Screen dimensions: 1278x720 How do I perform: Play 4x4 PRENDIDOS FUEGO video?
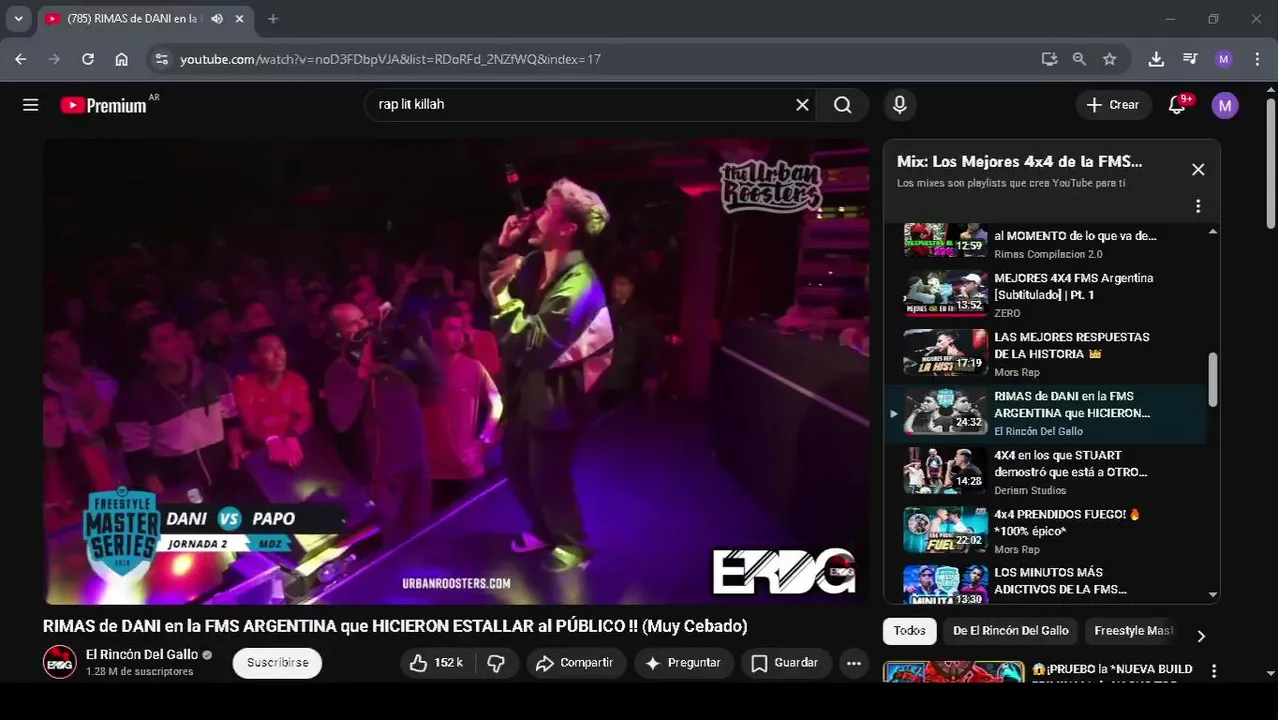pos(1045,531)
